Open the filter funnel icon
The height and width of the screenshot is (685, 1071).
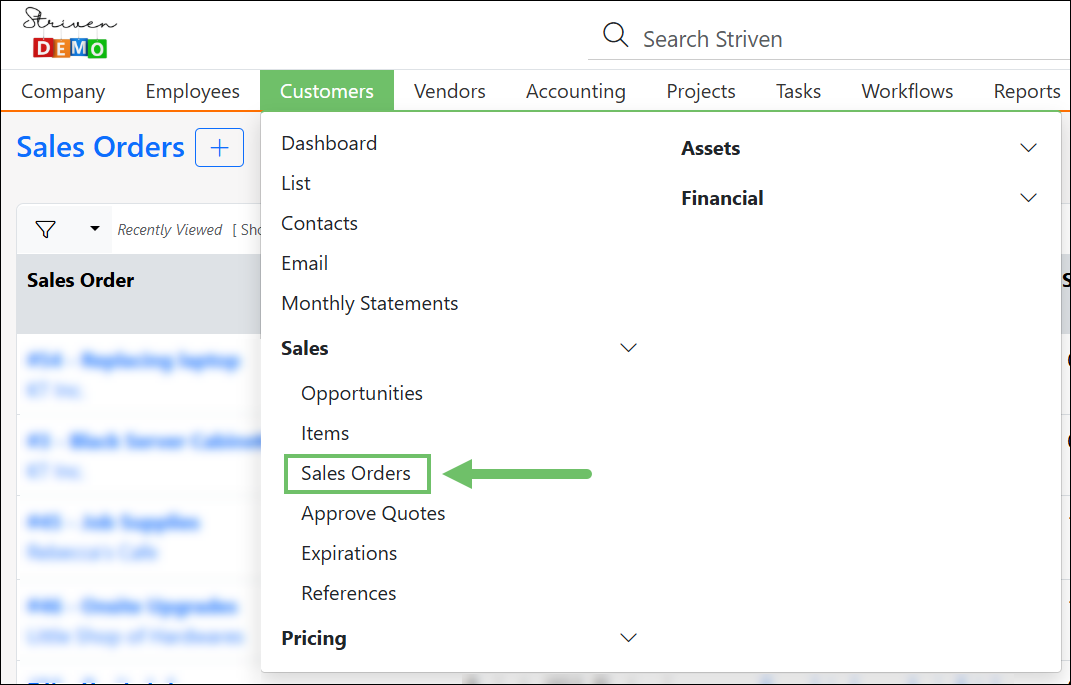point(46,229)
